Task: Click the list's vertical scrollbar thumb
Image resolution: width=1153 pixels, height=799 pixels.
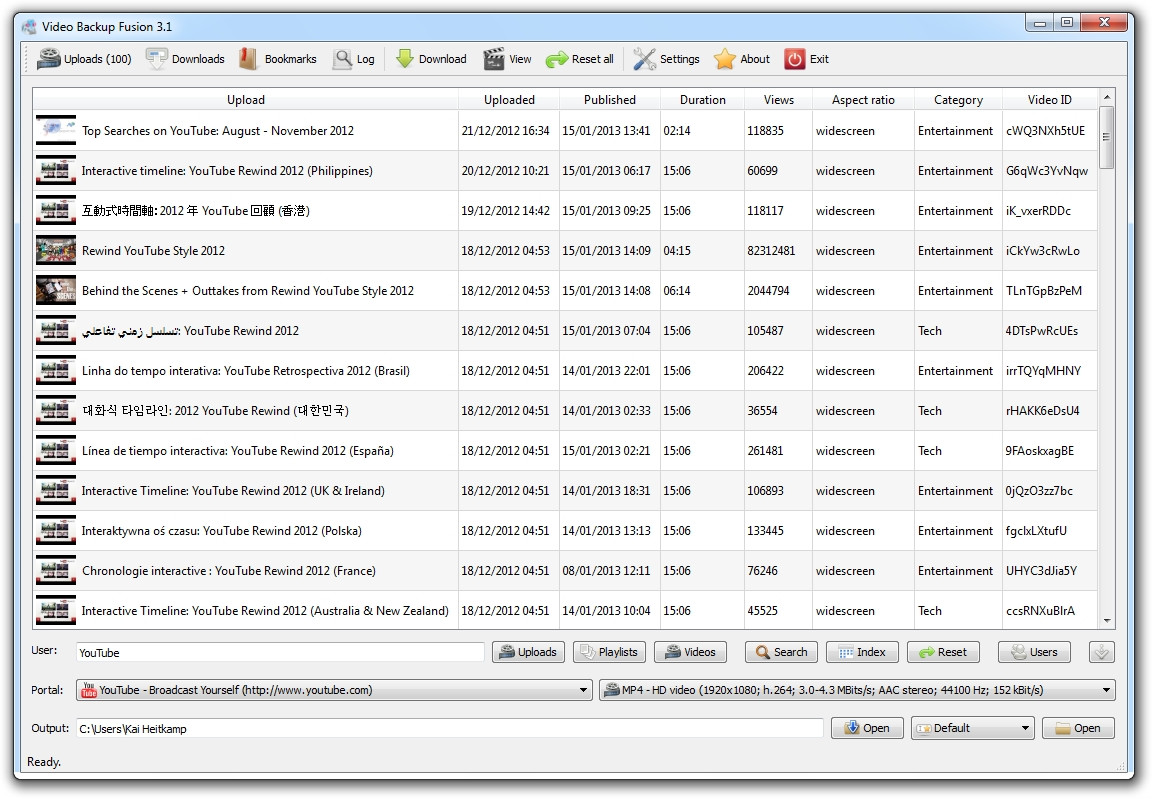Action: (x=1107, y=137)
